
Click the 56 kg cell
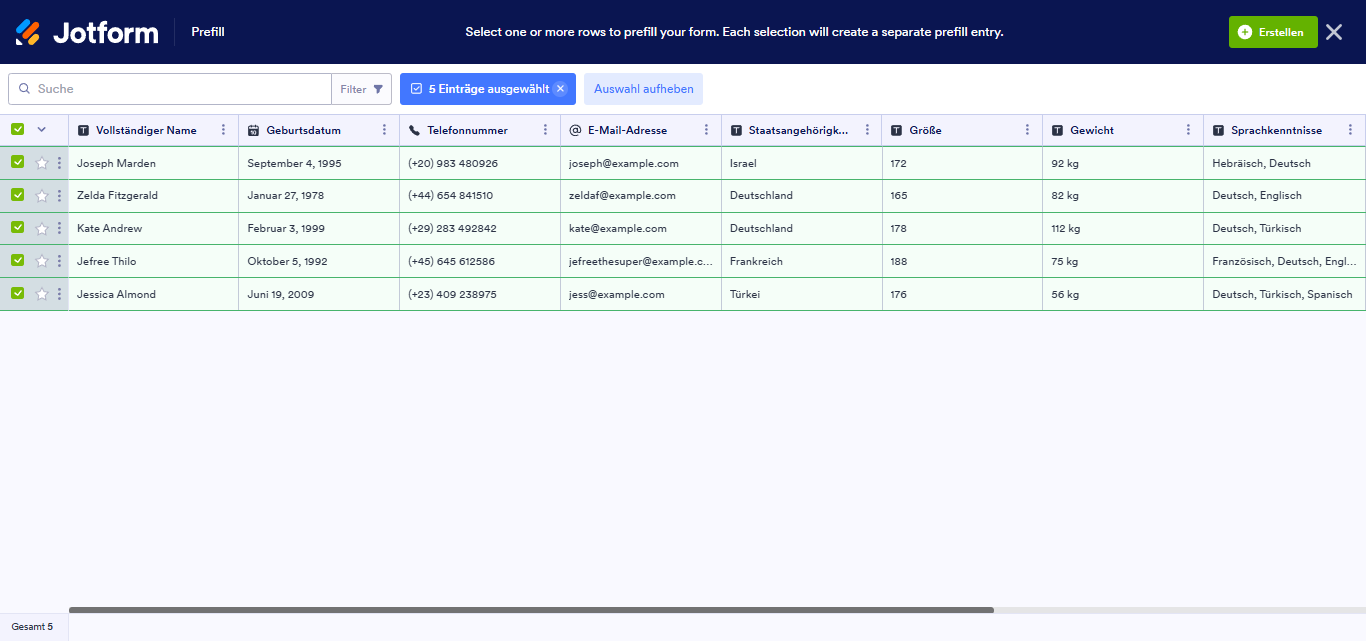(x=1123, y=294)
